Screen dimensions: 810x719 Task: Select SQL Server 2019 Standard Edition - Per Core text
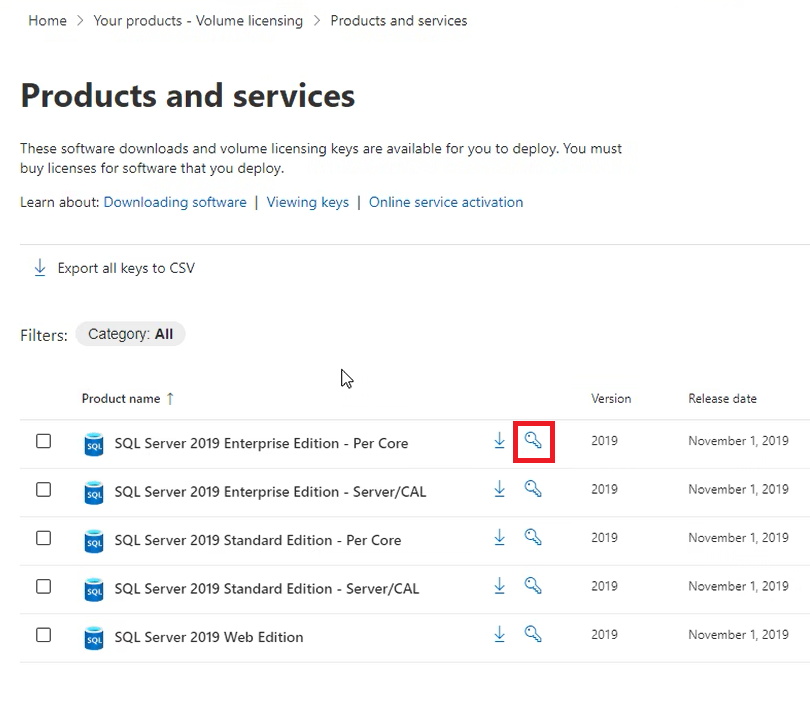(258, 540)
